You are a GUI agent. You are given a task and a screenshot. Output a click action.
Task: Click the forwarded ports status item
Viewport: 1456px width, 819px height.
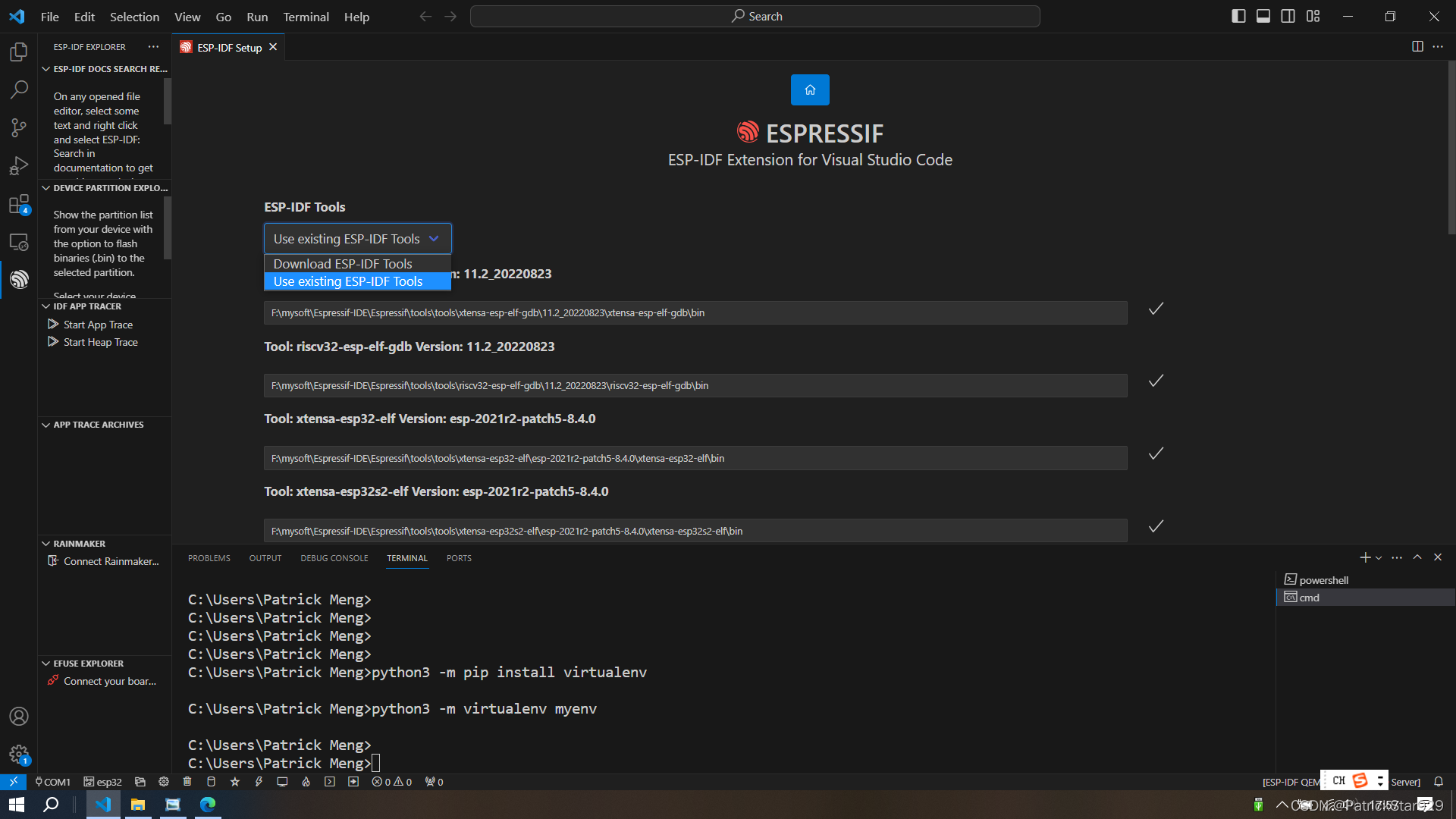point(434,782)
